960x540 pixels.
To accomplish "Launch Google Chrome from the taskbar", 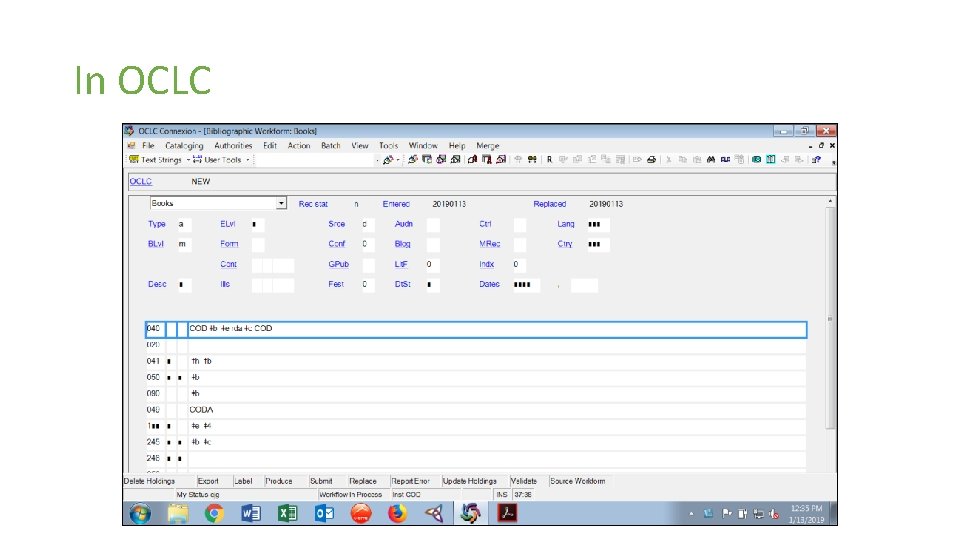I will 214,513.
